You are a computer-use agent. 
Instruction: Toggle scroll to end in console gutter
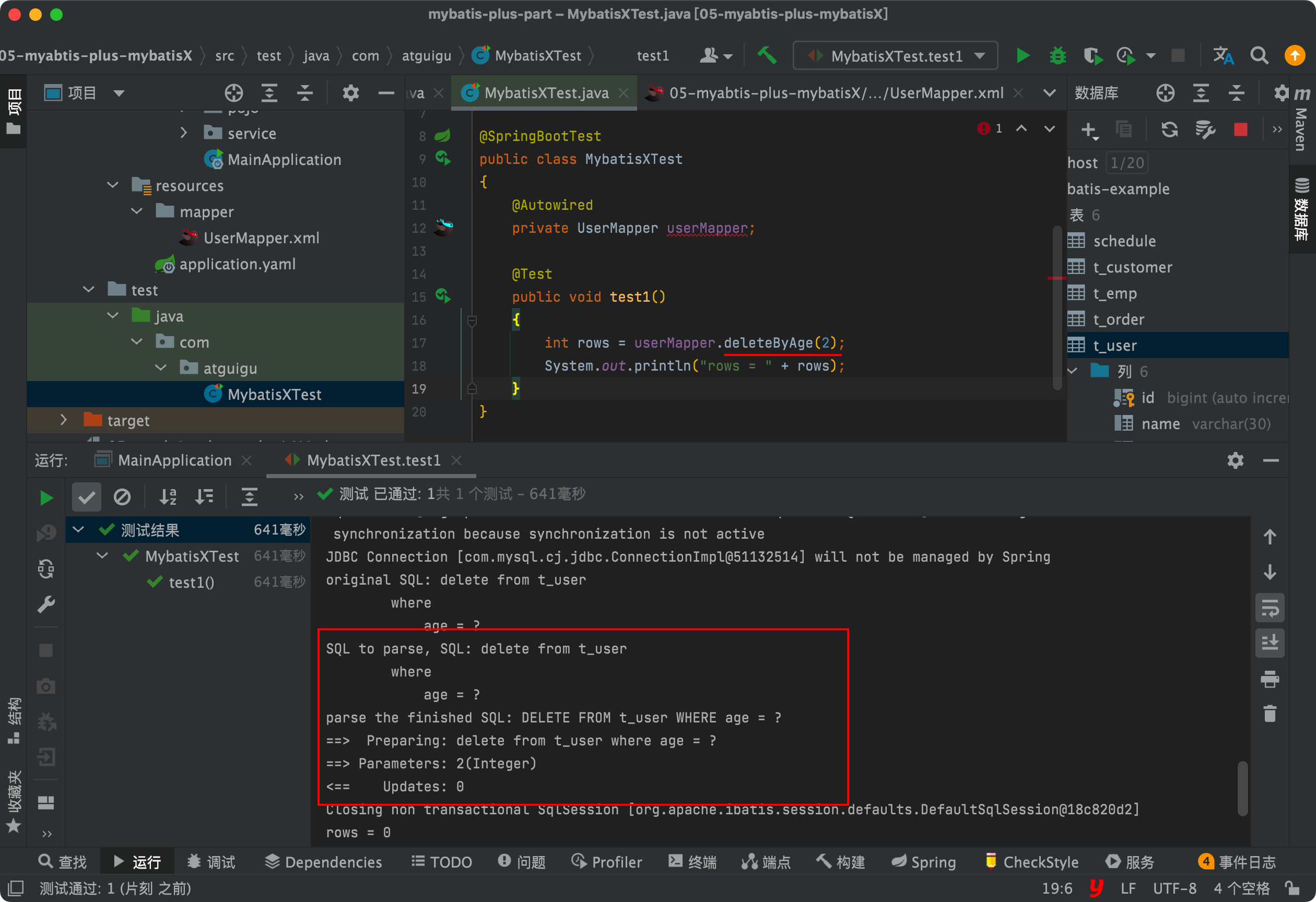point(1269,644)
